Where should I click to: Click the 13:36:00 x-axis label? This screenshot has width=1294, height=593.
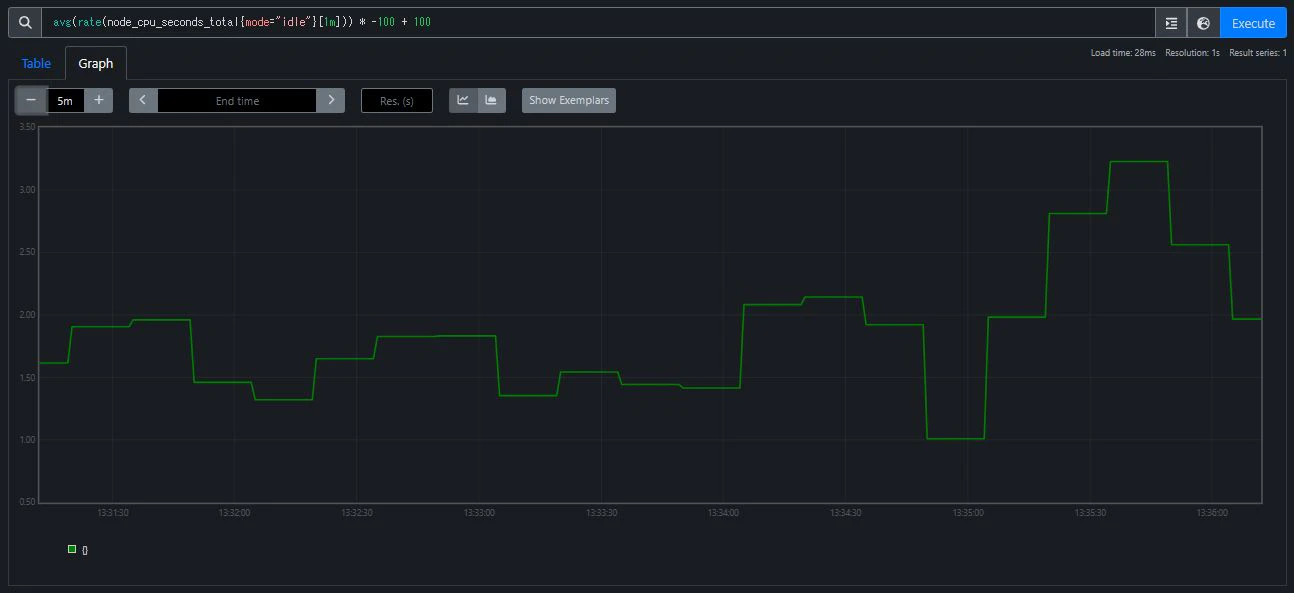point(1212,512)
